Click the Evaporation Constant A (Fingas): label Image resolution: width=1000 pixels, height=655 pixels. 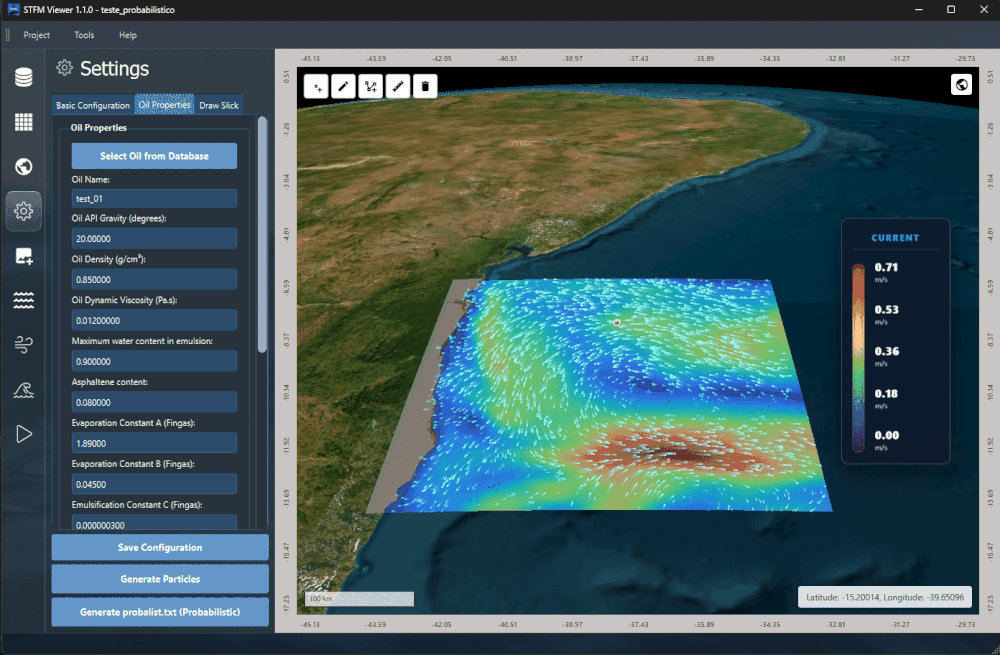pos(133,423)
